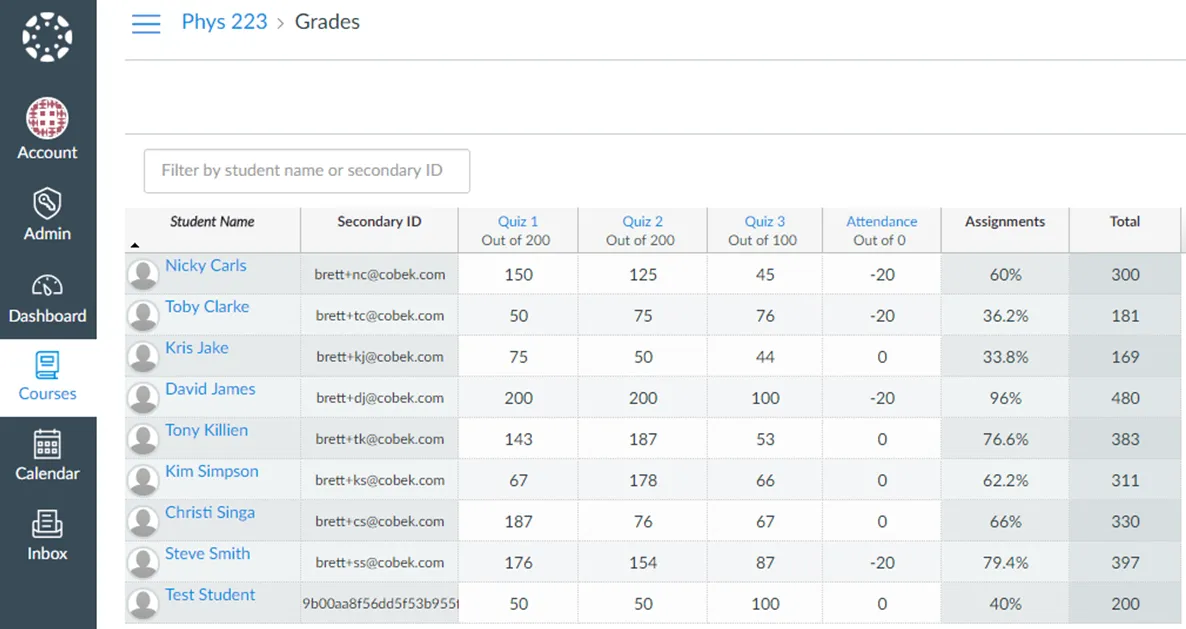1186x629 pixels.
Task: Select Christi Singa's Quiz 1 score 187
Action: point(518,521)
